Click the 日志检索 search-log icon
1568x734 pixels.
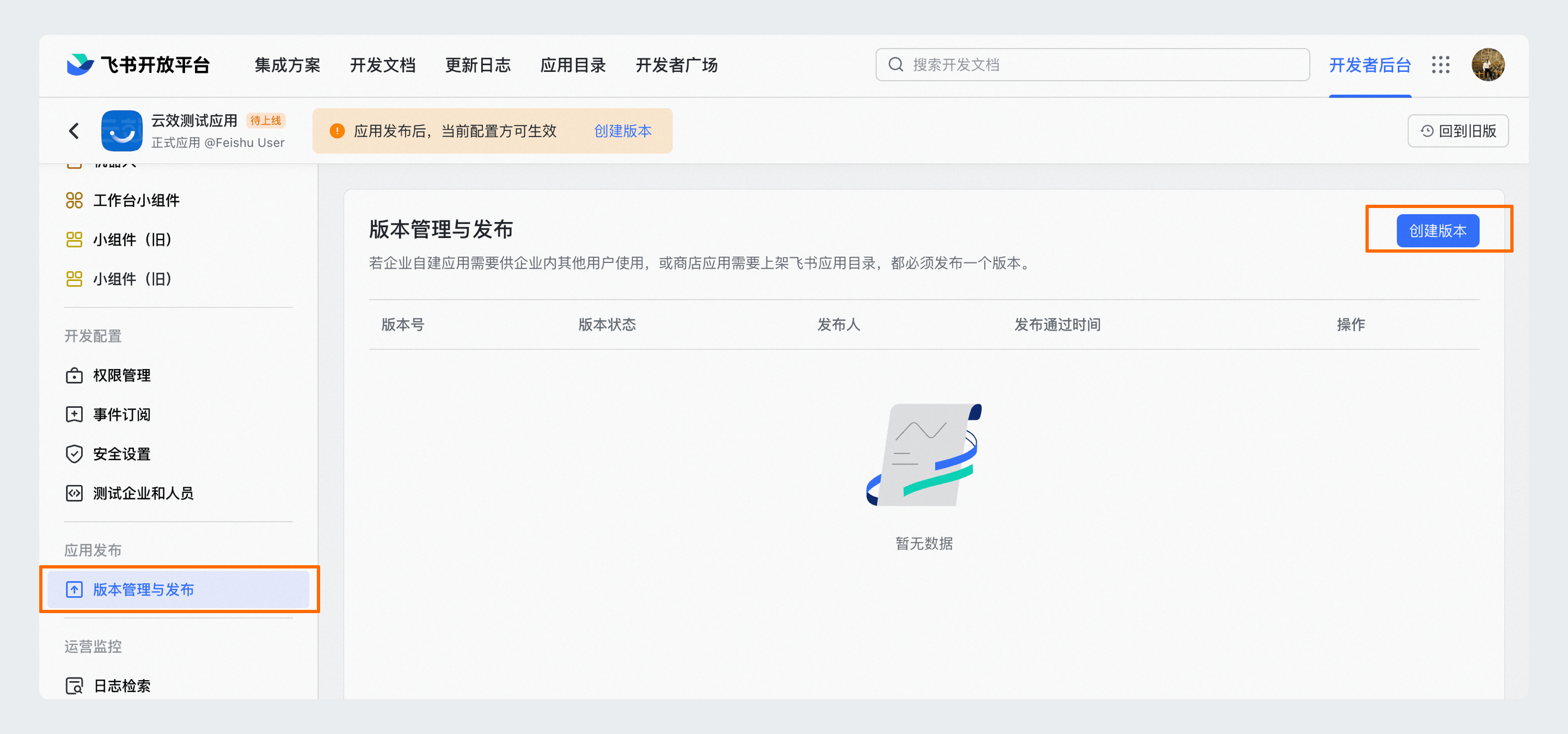[74, 686]
